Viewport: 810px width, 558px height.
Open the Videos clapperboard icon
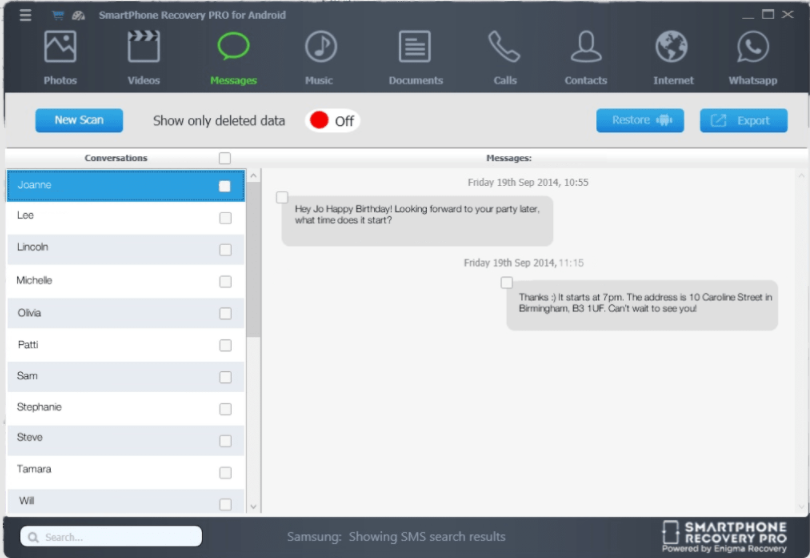click(x=144, y=46)
